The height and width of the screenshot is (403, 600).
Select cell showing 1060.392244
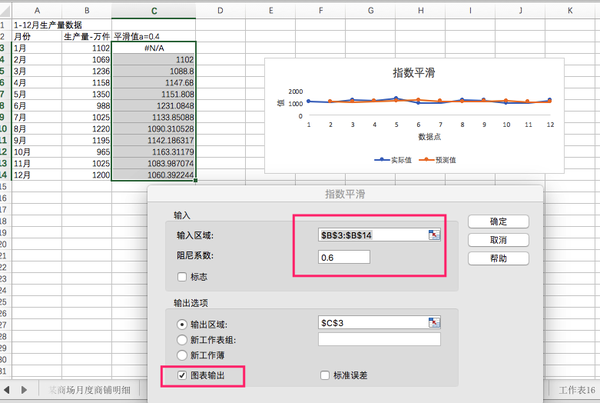tap(154, 175)
